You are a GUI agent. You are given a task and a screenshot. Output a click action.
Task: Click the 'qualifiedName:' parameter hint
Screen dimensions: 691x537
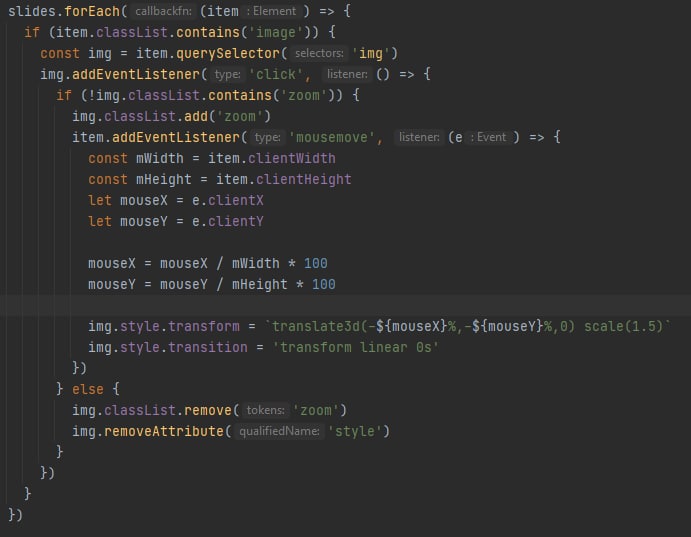(279, 431)
